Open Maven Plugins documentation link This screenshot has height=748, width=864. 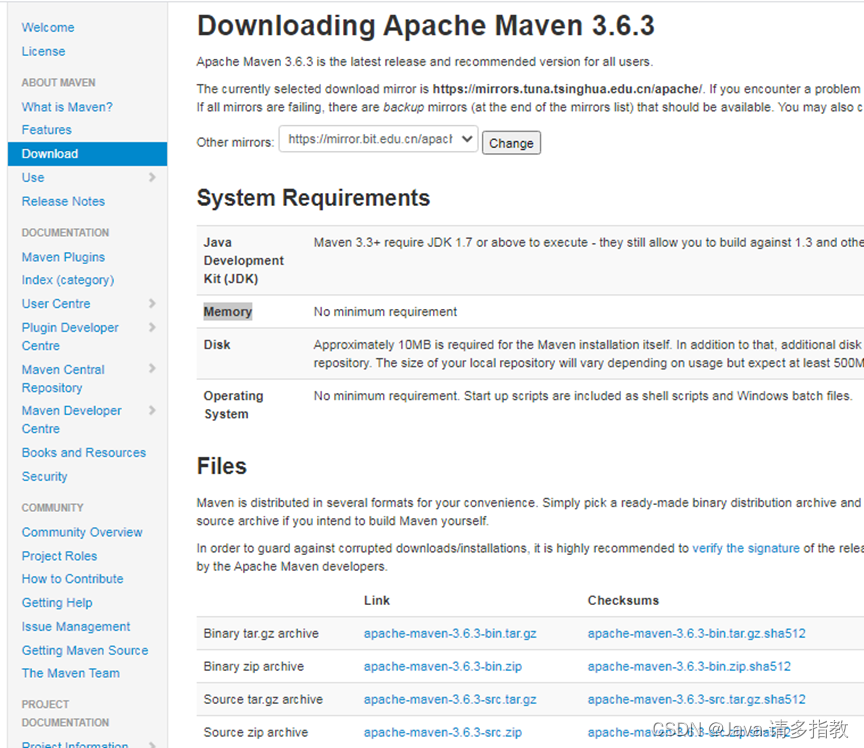click(x=63, y=257)
